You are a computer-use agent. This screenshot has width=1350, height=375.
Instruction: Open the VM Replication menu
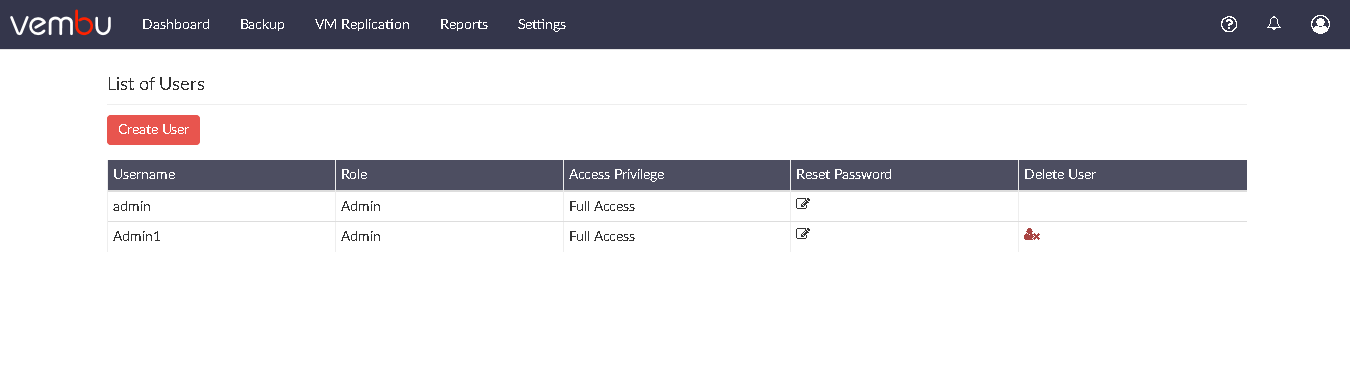tap(362, 24)
